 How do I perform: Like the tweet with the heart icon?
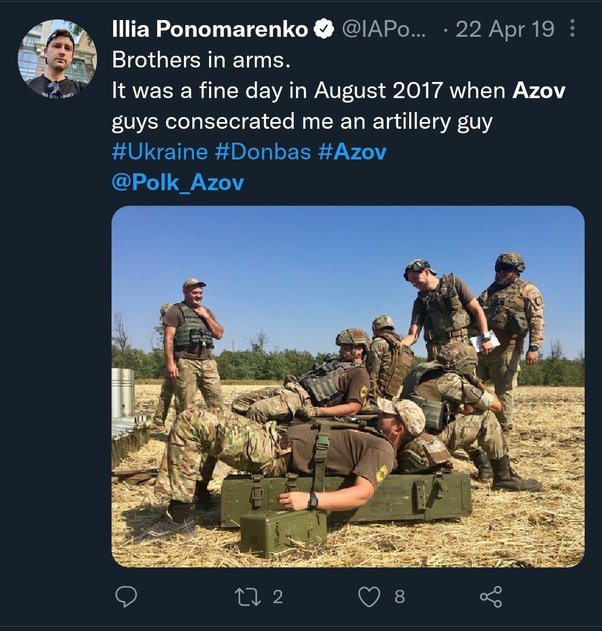pos(369,597)
